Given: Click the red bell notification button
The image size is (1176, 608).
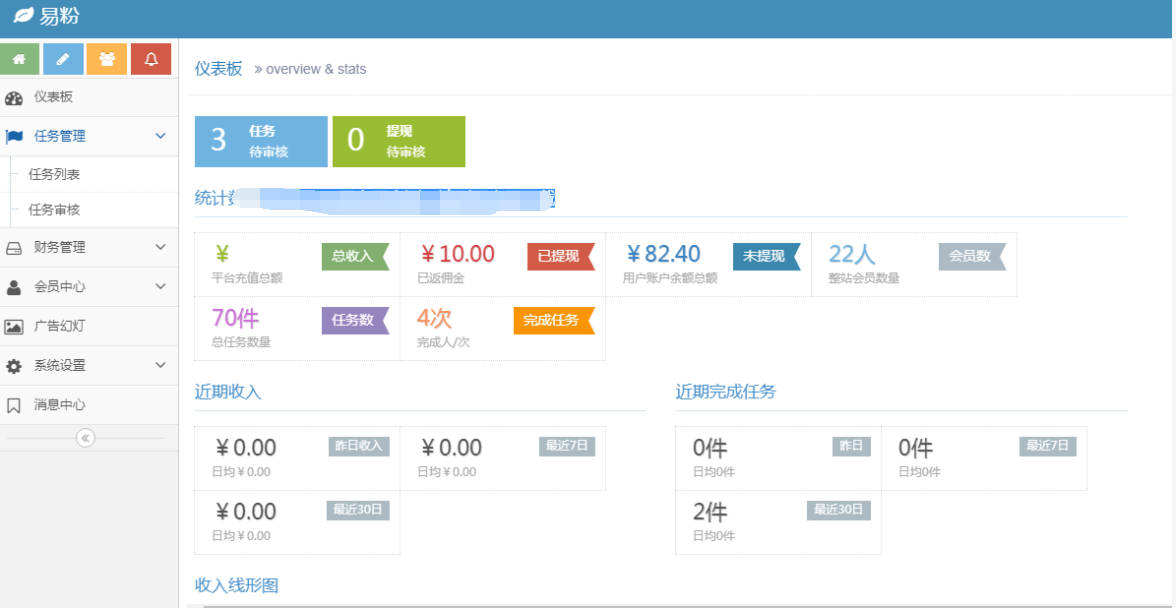Looking at the screenshot, I should (x=151, y=59).
